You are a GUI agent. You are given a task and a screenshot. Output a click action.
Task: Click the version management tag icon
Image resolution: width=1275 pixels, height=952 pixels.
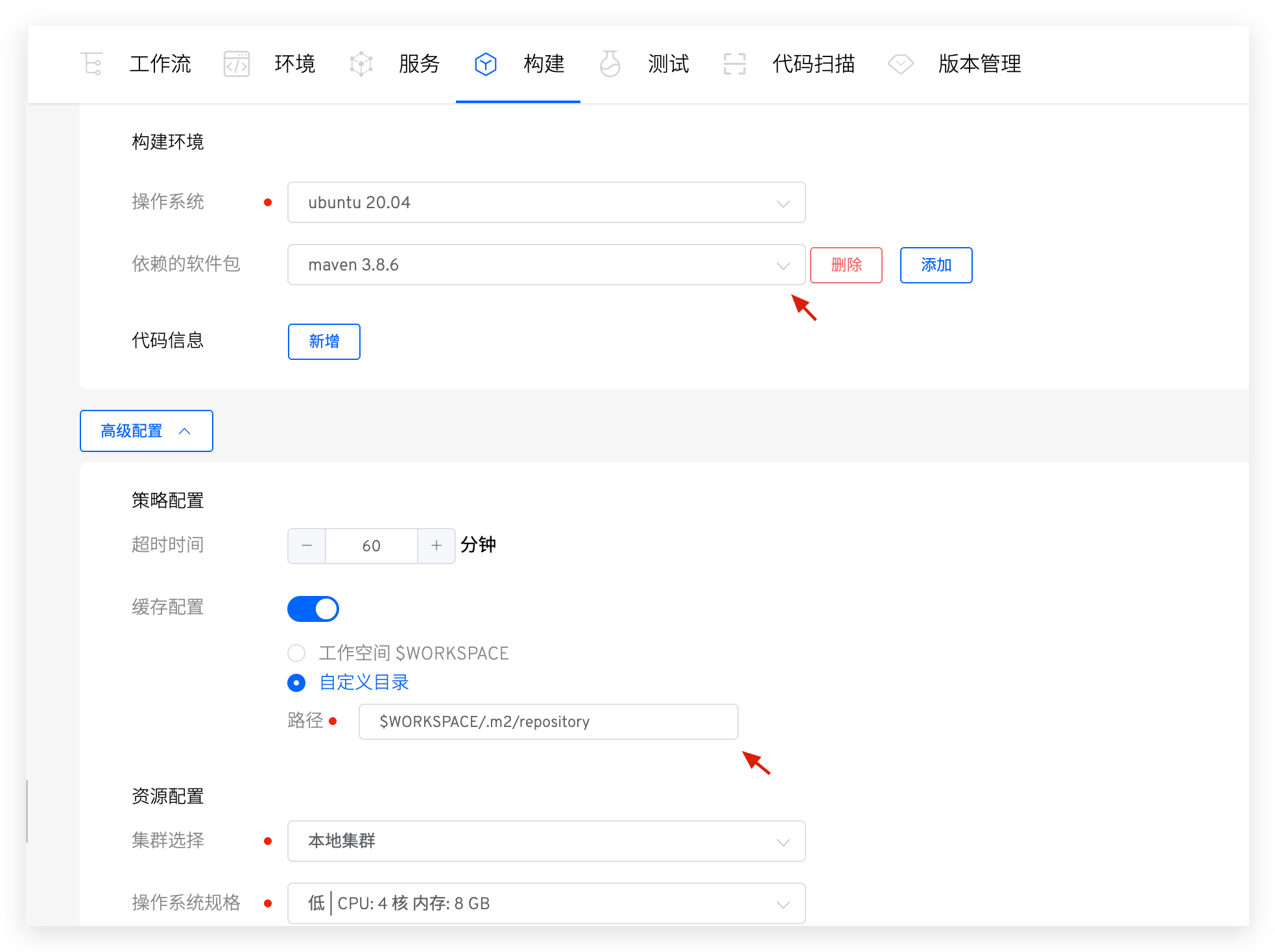pyautogui.click(x=900, y=64)
